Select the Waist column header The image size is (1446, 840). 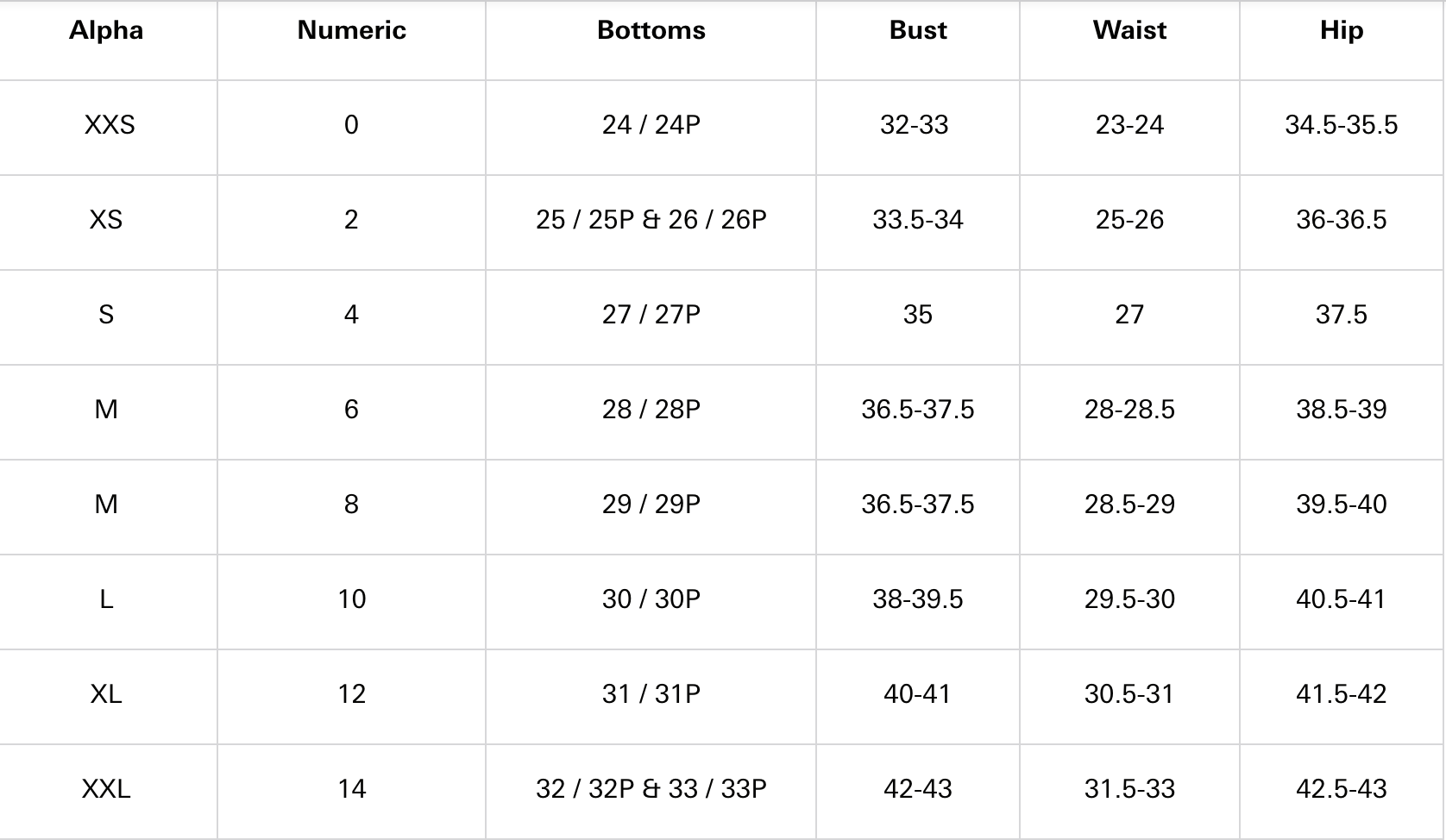click(1129, 30)
